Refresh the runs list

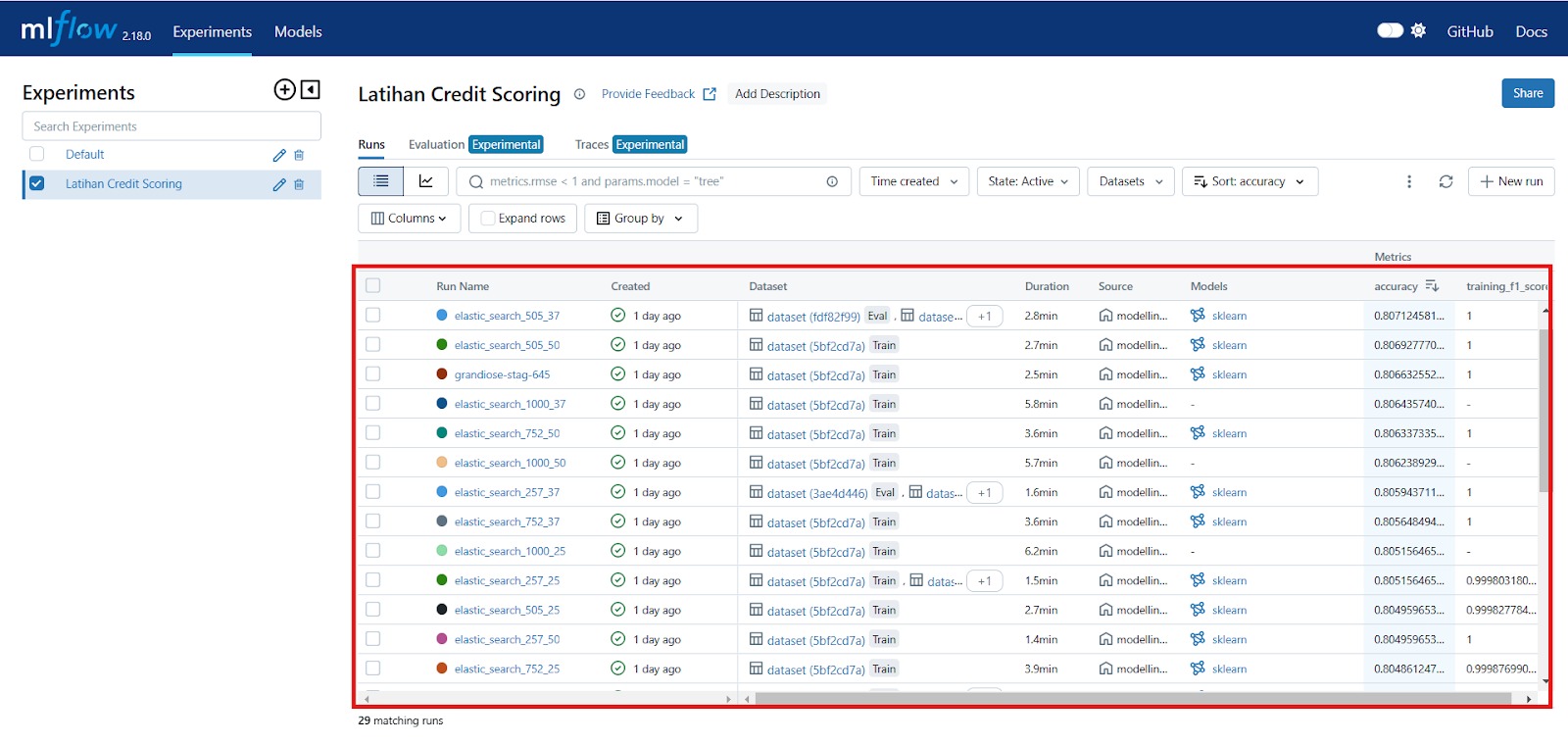pyautogui.click(x=1445, y=181)
